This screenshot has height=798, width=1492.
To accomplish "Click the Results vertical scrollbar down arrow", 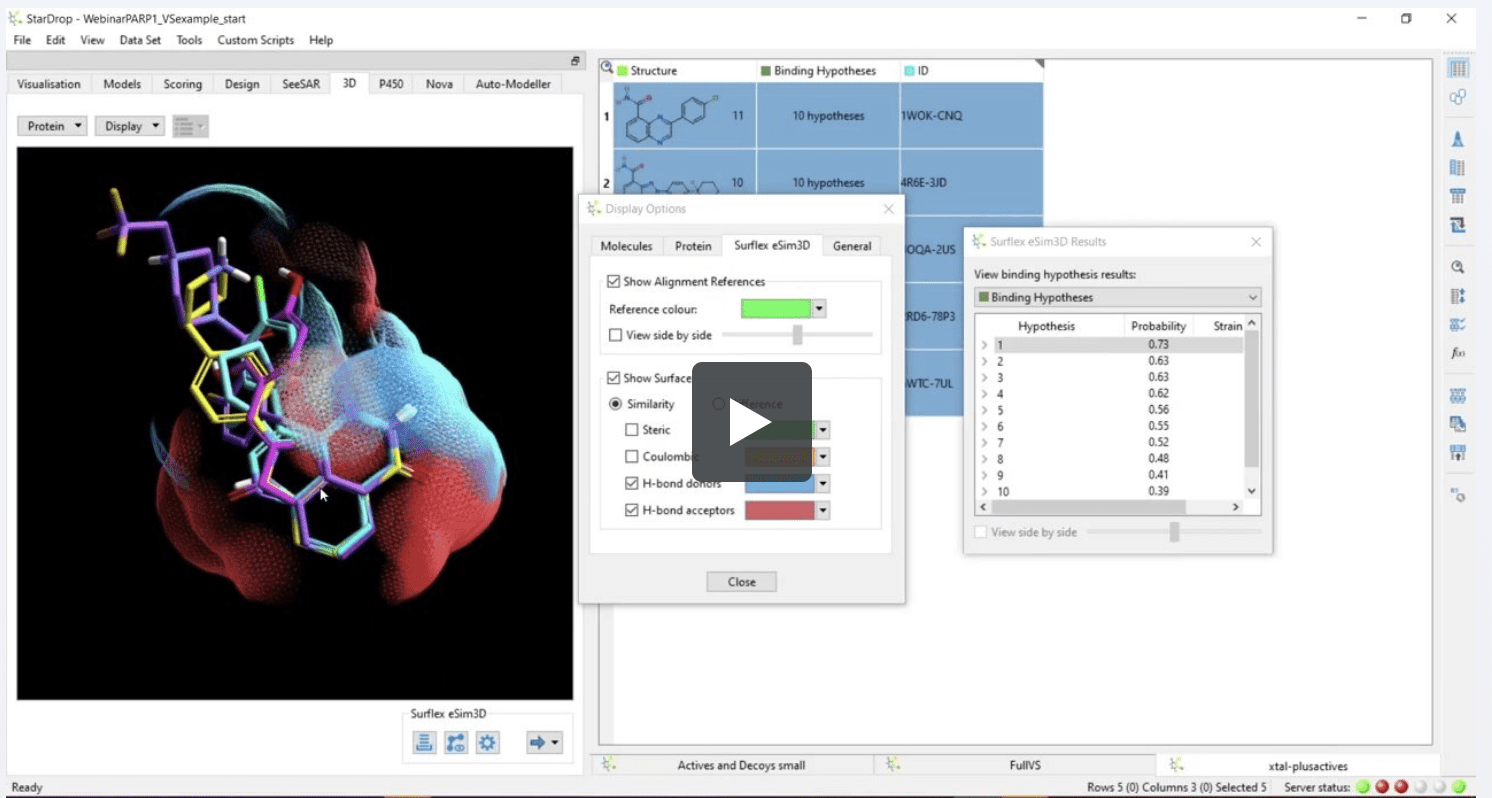I will (1252, 491).
